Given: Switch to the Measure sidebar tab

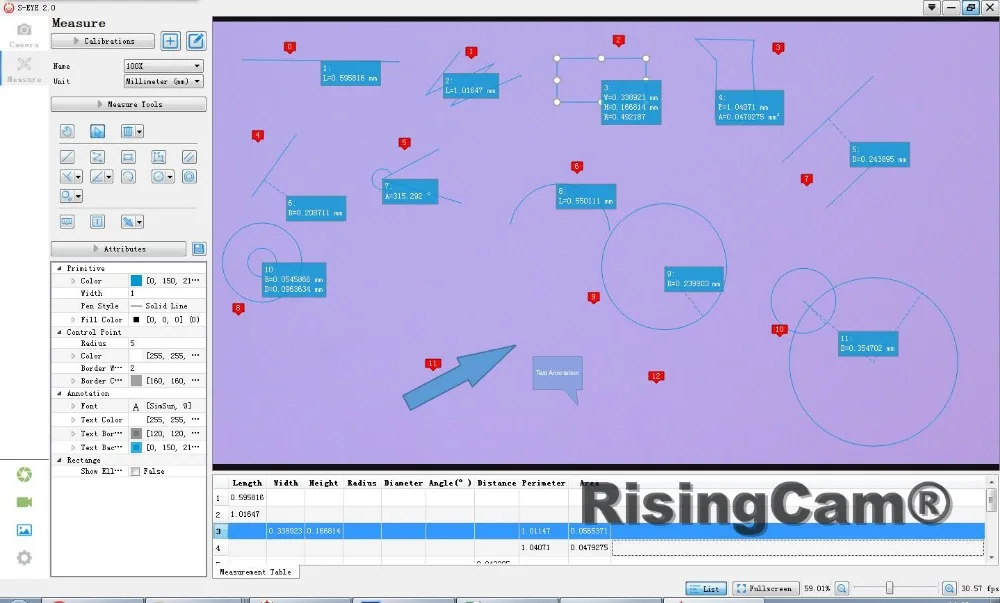Looking at the screenshot, I should coord(24,69).
